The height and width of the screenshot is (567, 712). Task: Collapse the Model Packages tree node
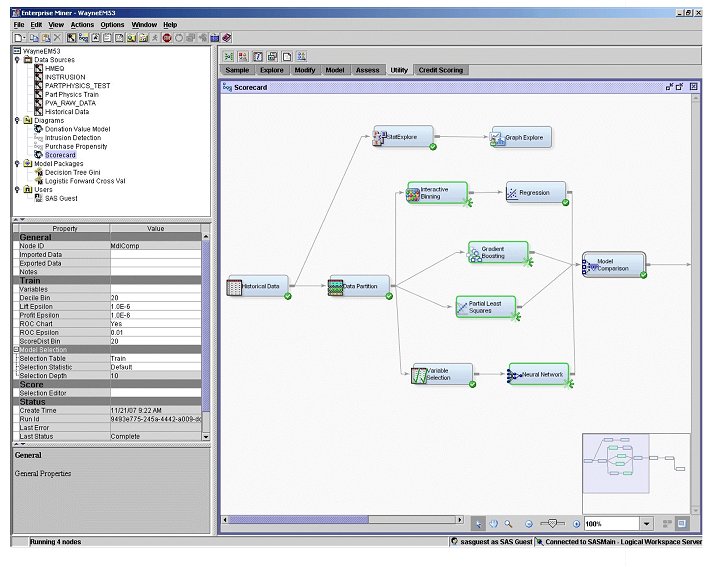click(x=17, y=163)
